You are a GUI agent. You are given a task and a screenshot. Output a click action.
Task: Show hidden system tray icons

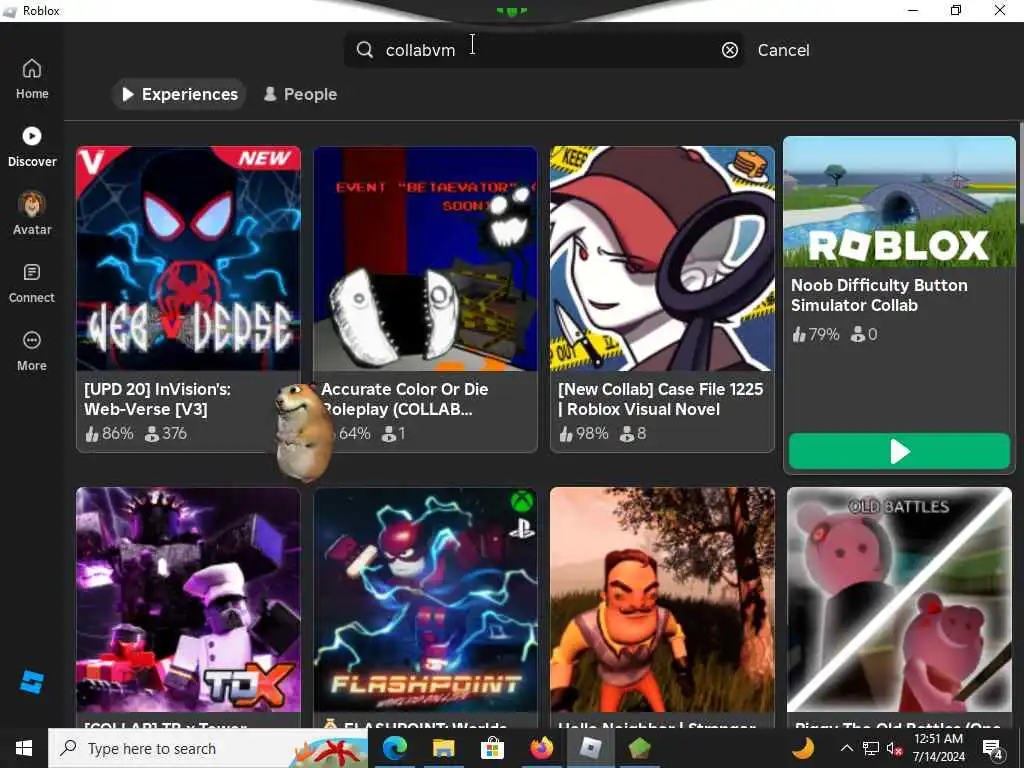[846, 748]
